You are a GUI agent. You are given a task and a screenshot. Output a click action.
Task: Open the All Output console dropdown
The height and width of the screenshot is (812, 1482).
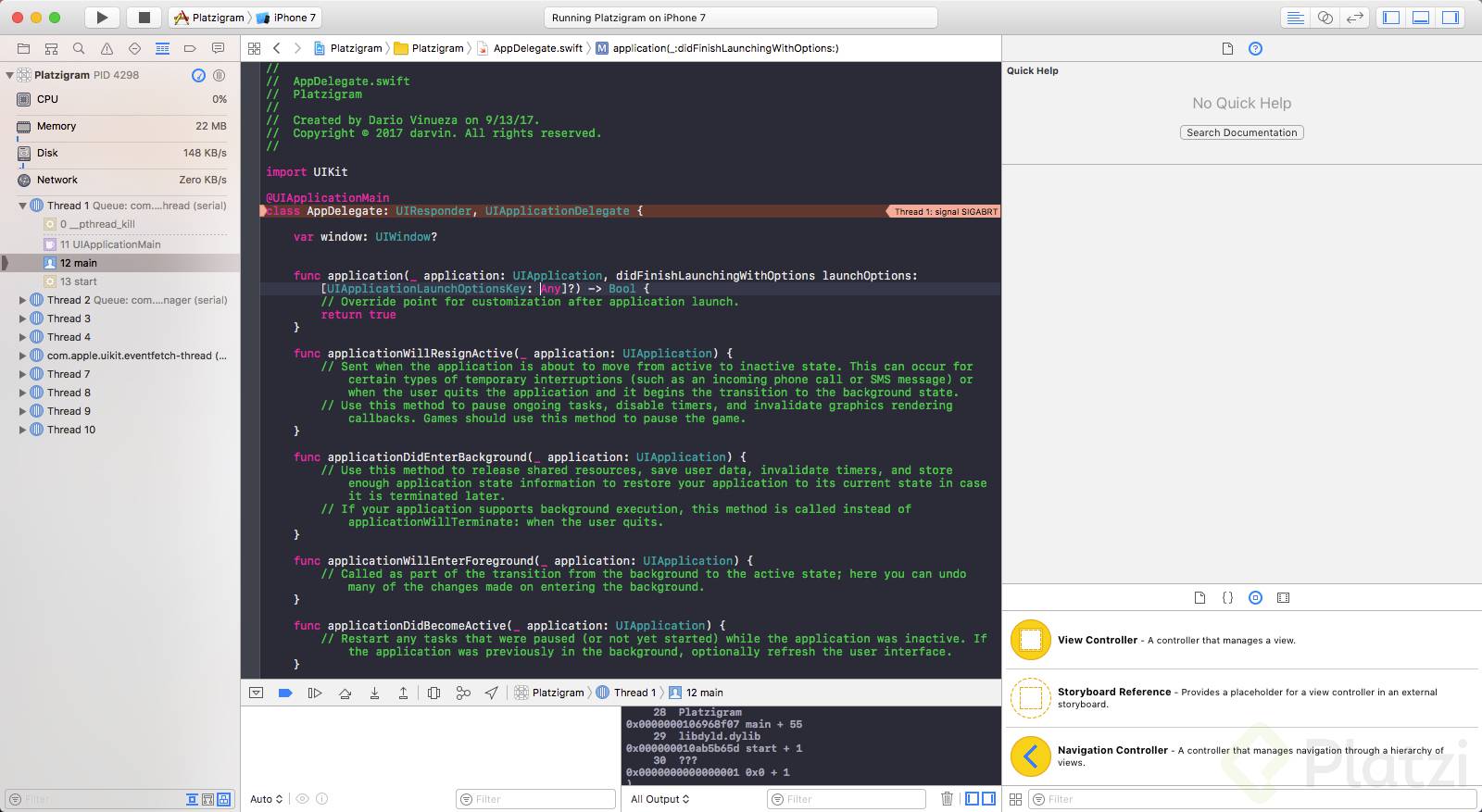(x=659, y=799)
